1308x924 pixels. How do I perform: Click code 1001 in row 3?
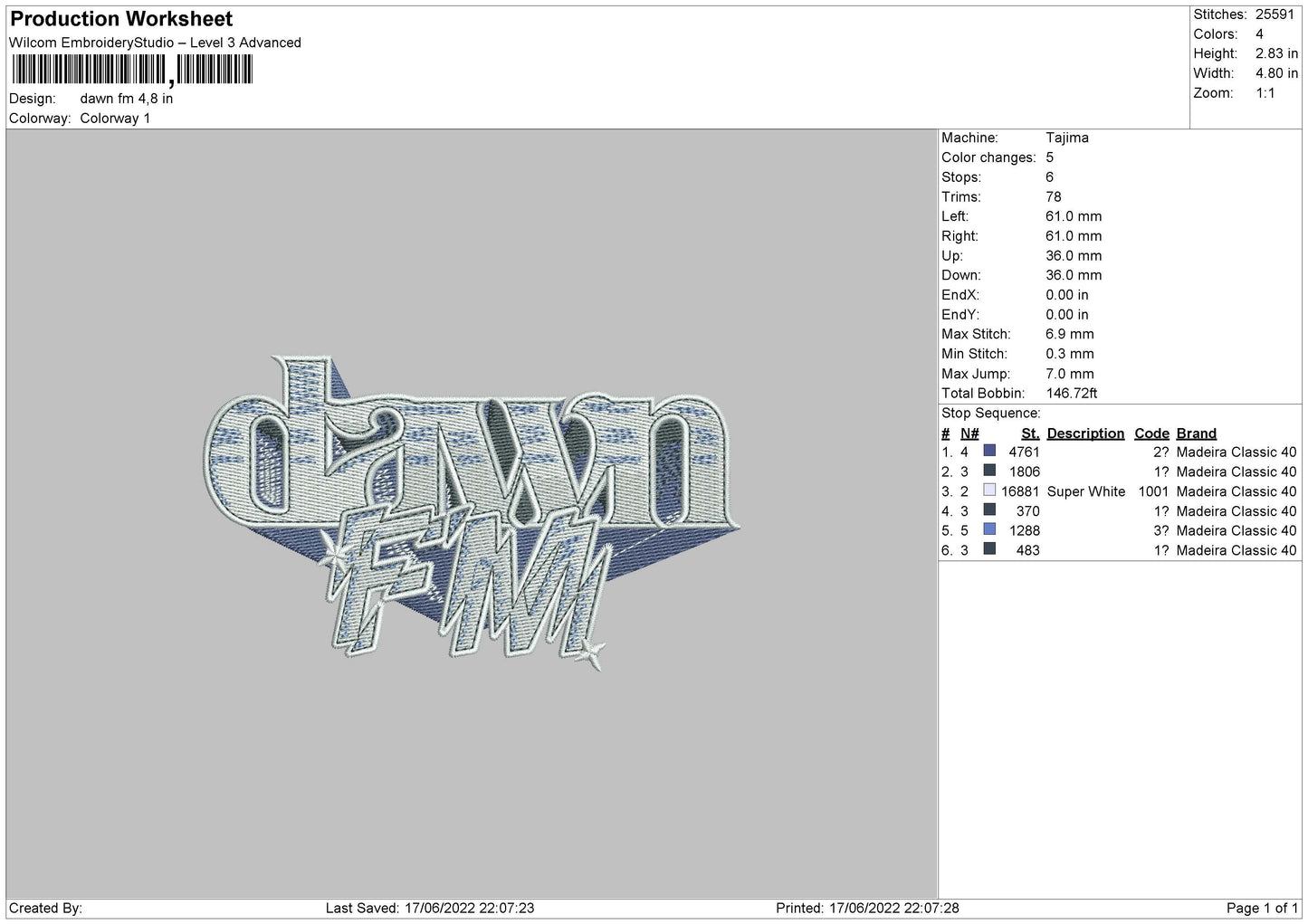(1153, 491)
